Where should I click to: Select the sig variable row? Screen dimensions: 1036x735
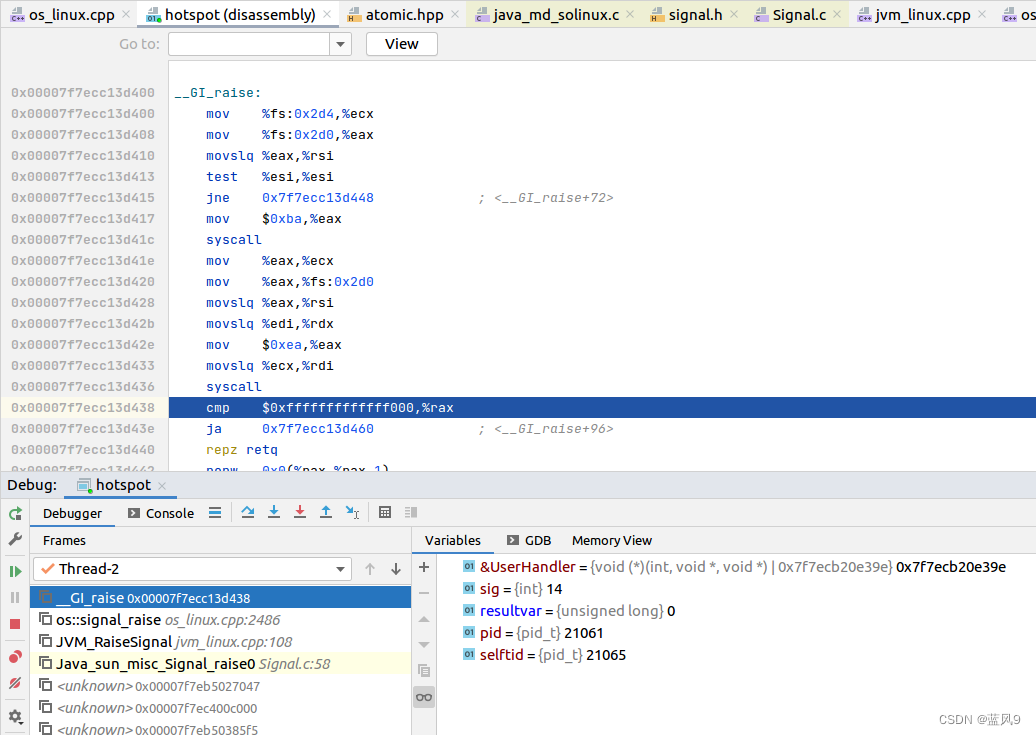tap(736, 589)
